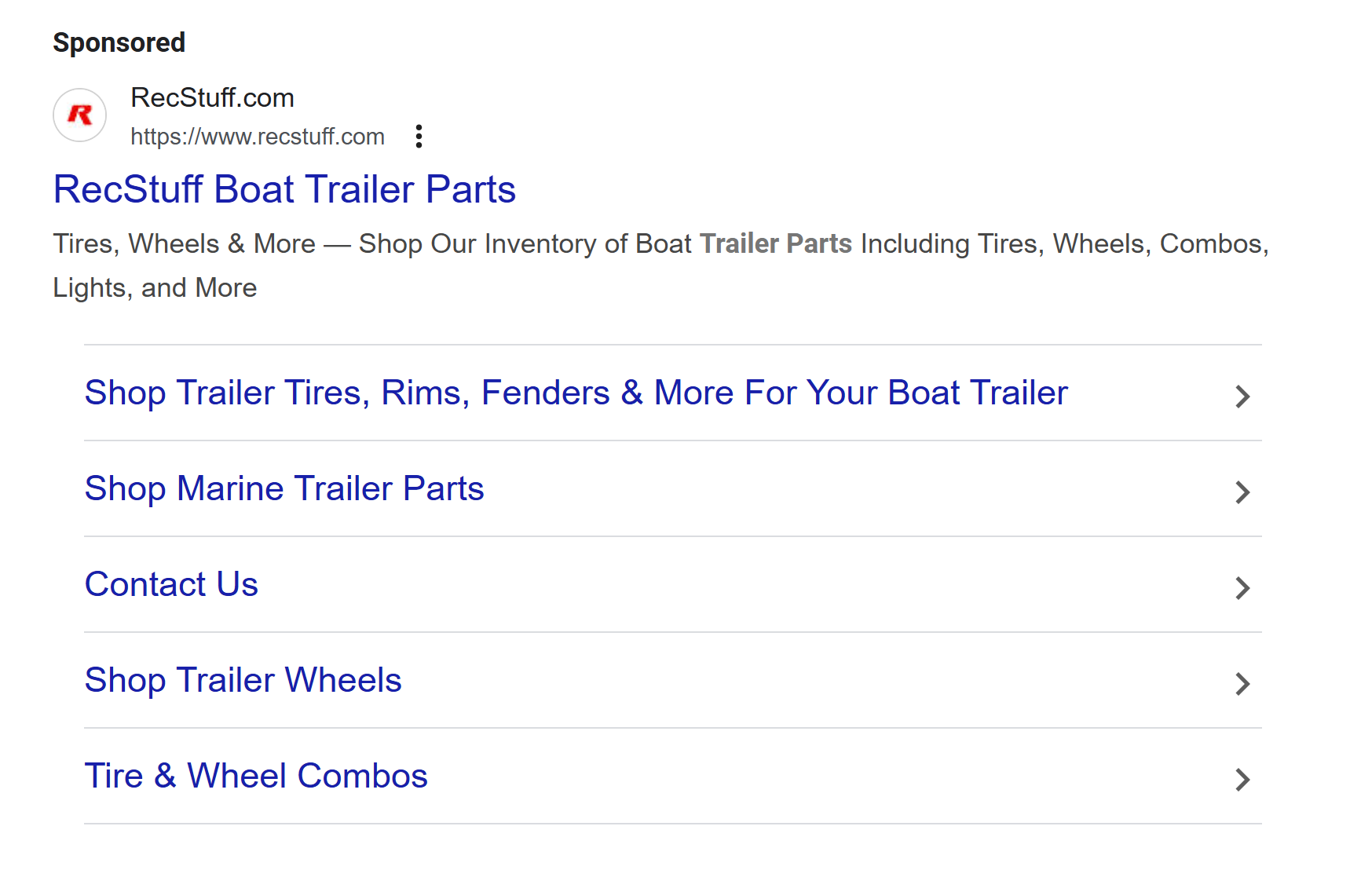The image size is (1372, 881).
Task: Click 'Shop Our Inventory of Boat' description text
Action: coord(525,244)
